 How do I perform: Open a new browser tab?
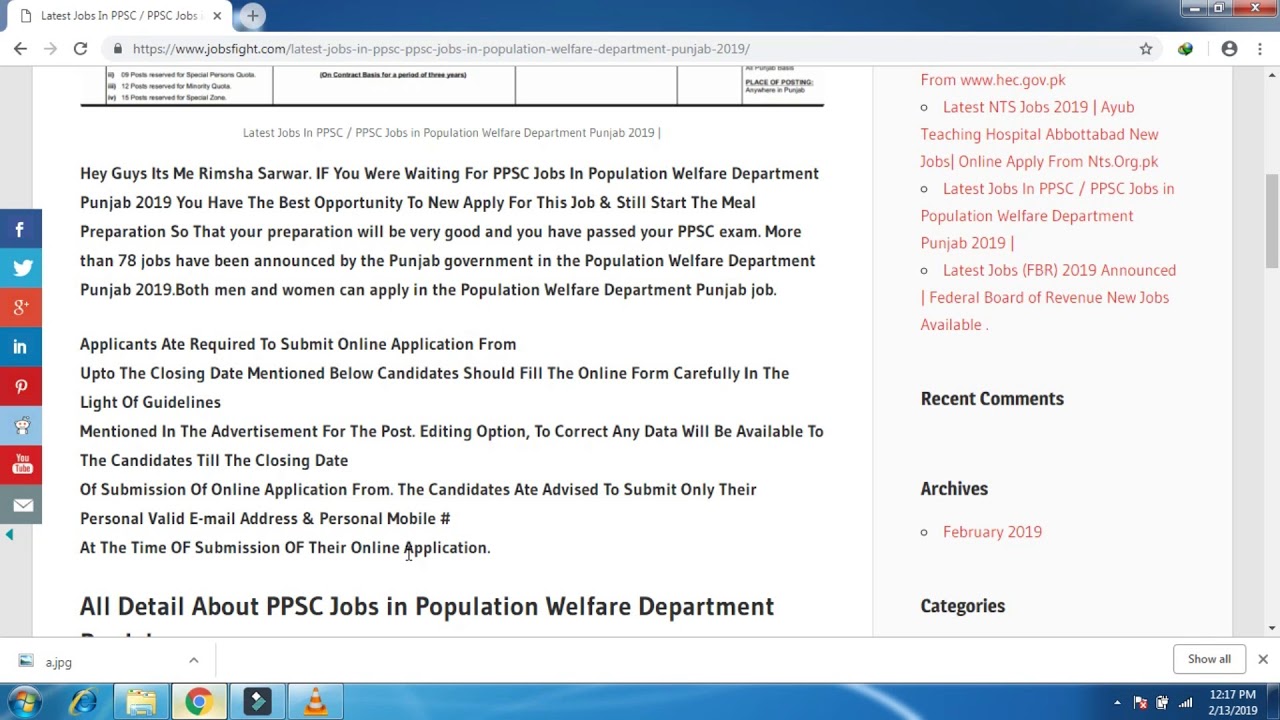(252, 15)
